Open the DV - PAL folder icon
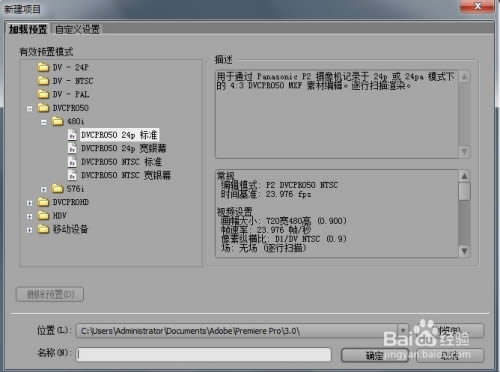The image size is (500, 372). click(43, 94)
